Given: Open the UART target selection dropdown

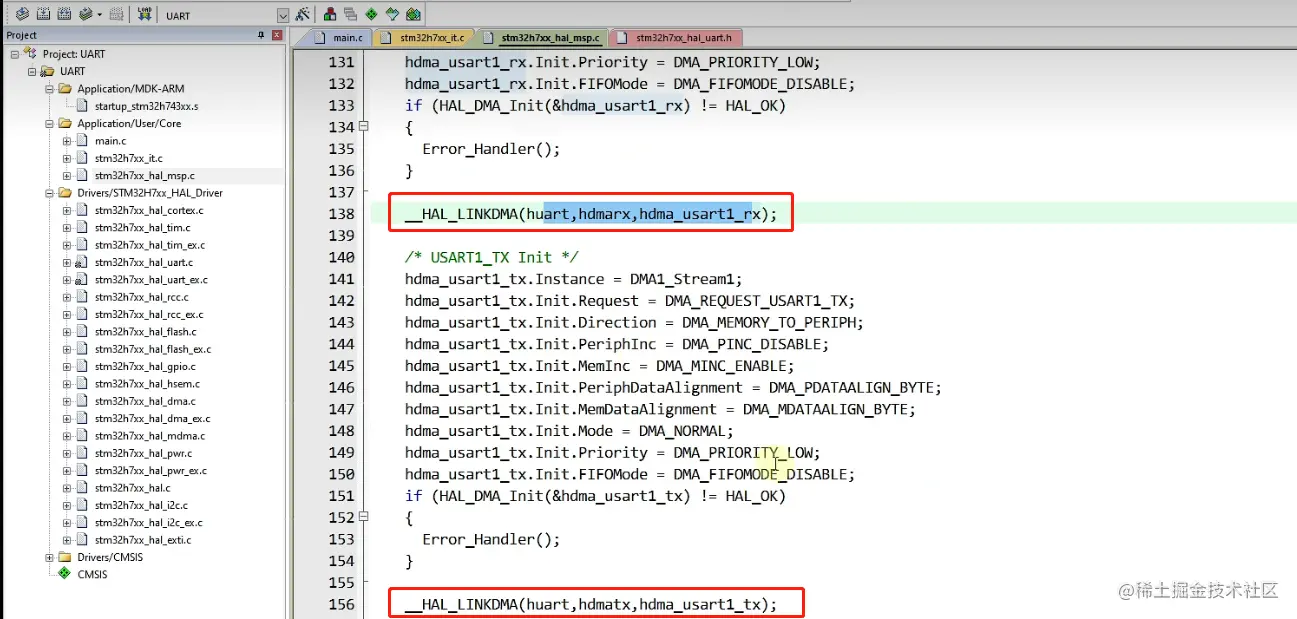Looking at the screenshot, I should pos(283,16).
